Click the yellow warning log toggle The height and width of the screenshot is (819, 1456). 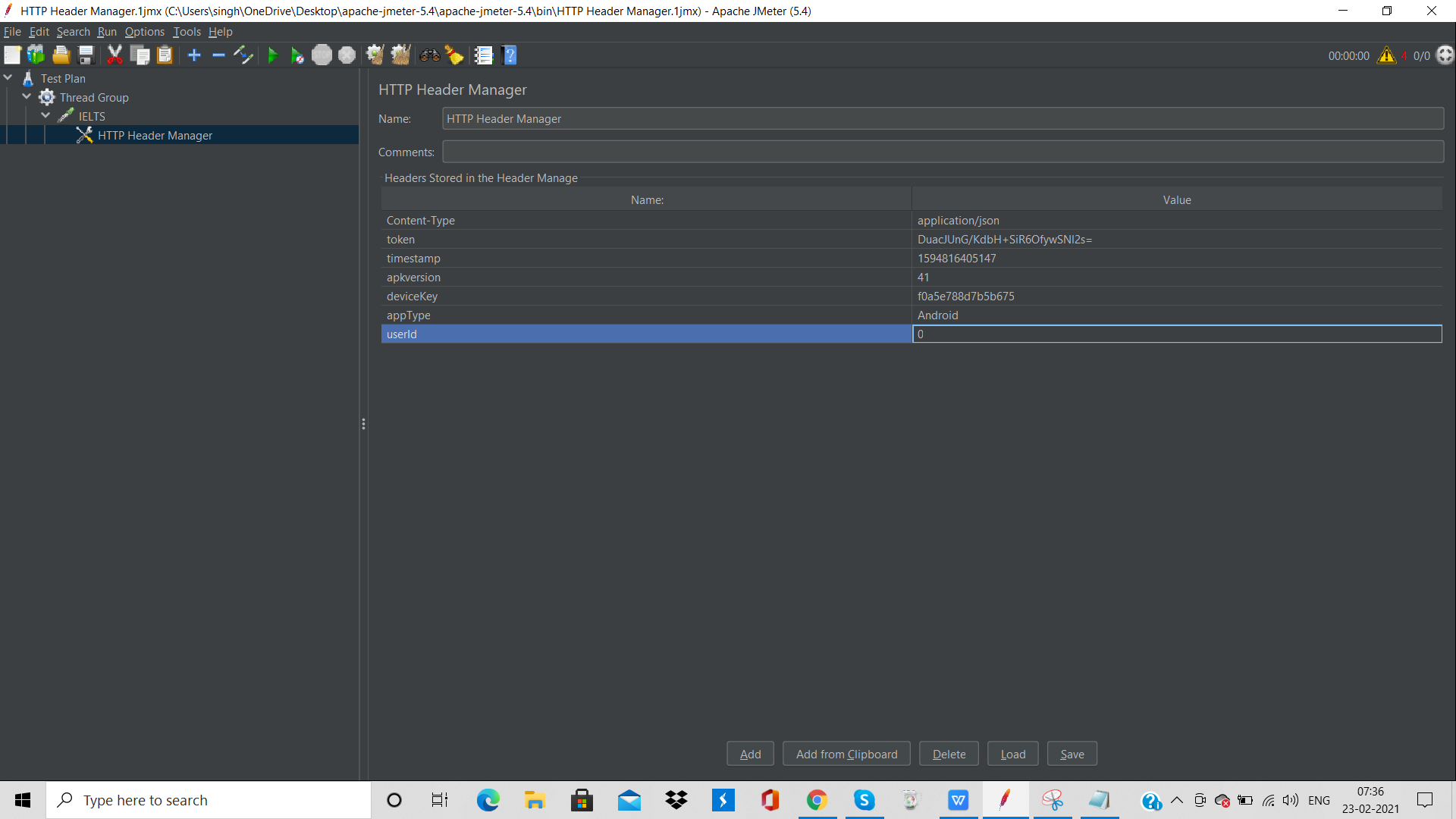[1386, 55]
